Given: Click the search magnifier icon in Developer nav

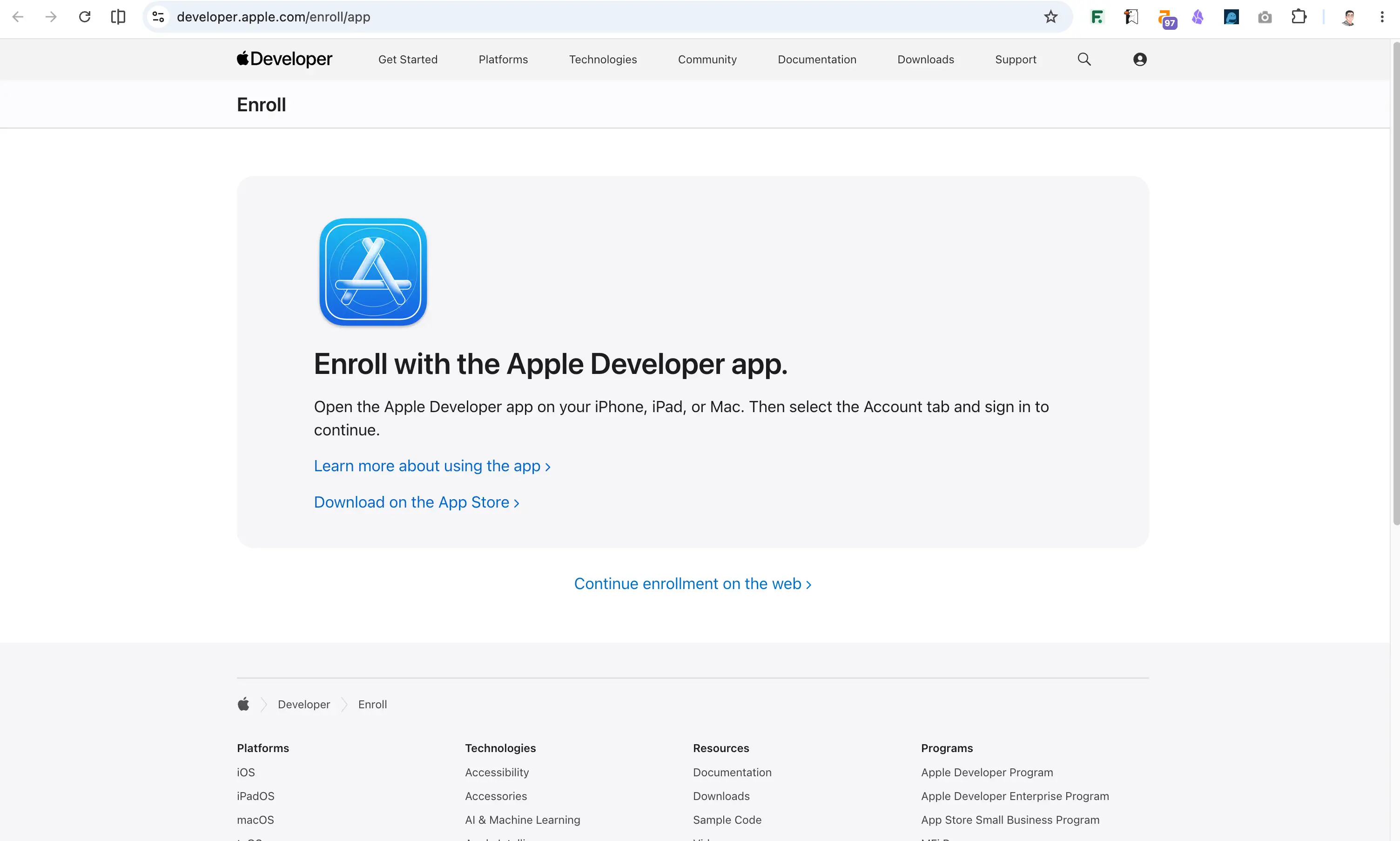Looking at the screenshot, I should [1084, 60].
